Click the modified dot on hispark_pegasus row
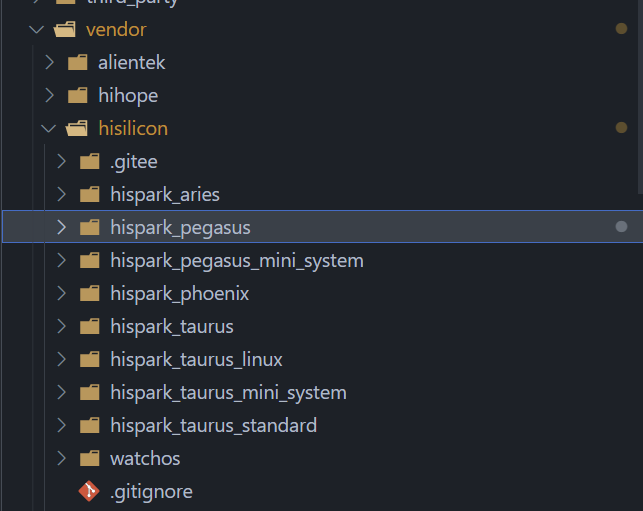This screenshot has width=643, height=511. (x=621, y=226)
